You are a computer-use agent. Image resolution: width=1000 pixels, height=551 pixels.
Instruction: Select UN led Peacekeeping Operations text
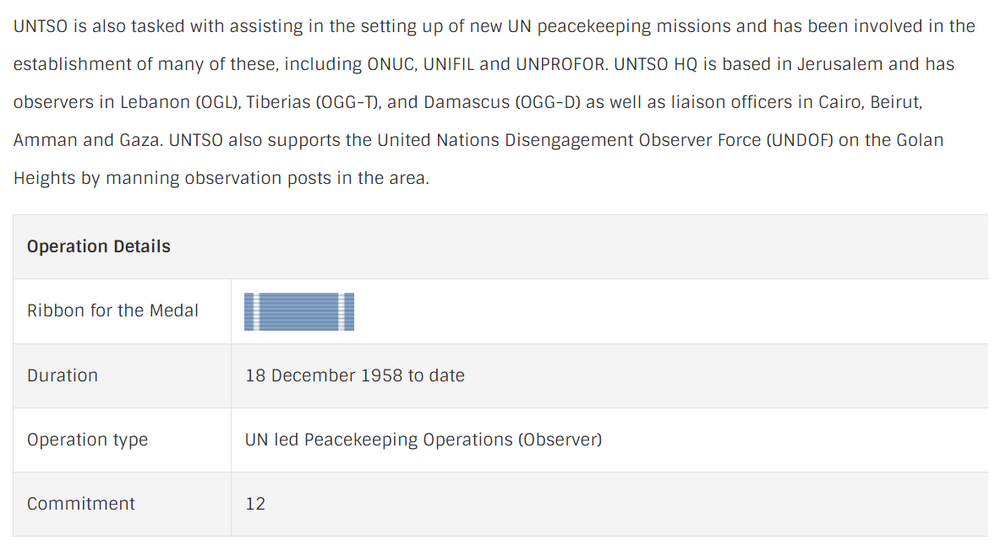coord(423,440)
